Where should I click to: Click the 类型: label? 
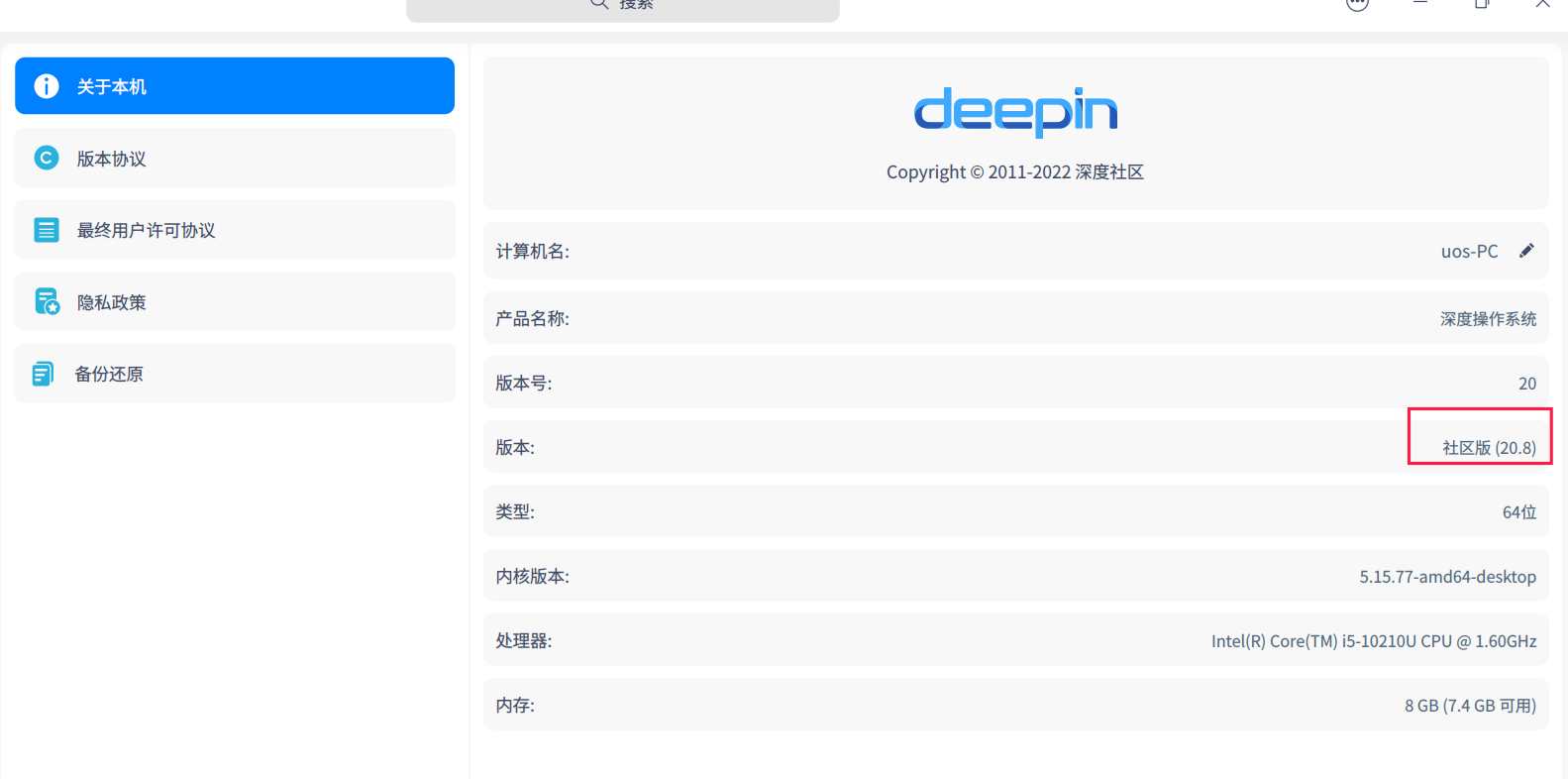point(515,512)
